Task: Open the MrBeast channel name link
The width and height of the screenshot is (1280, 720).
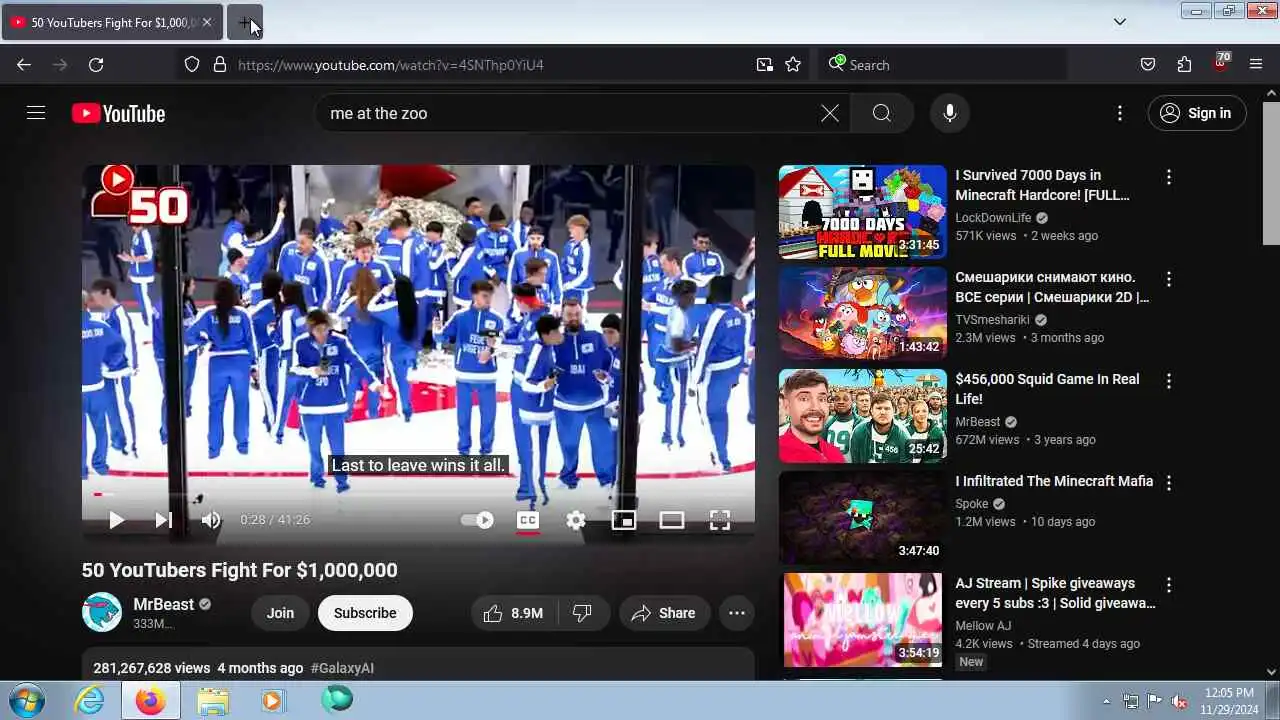Action: click(x=164, y=604)
